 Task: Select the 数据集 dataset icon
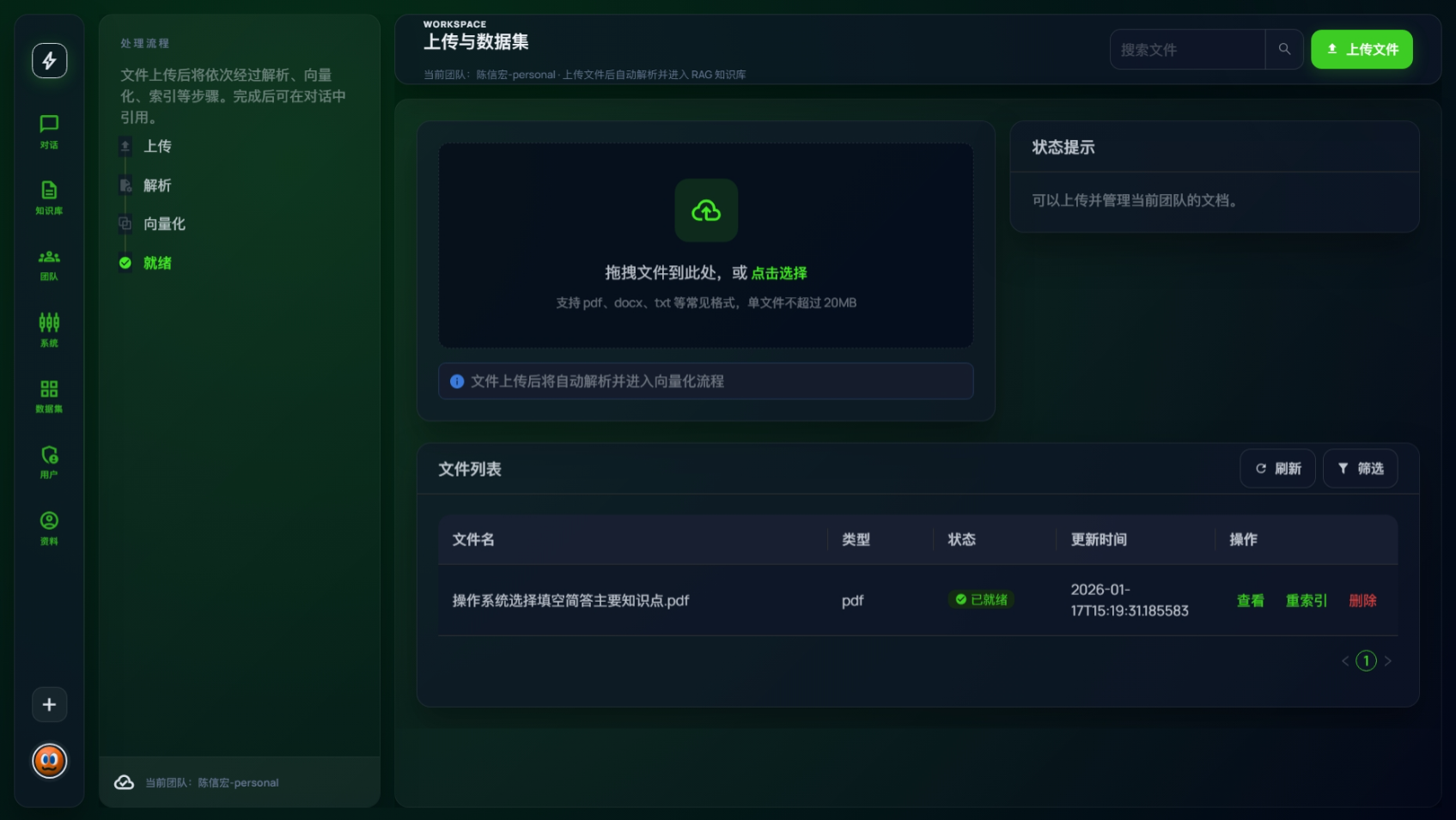(49, 395)
